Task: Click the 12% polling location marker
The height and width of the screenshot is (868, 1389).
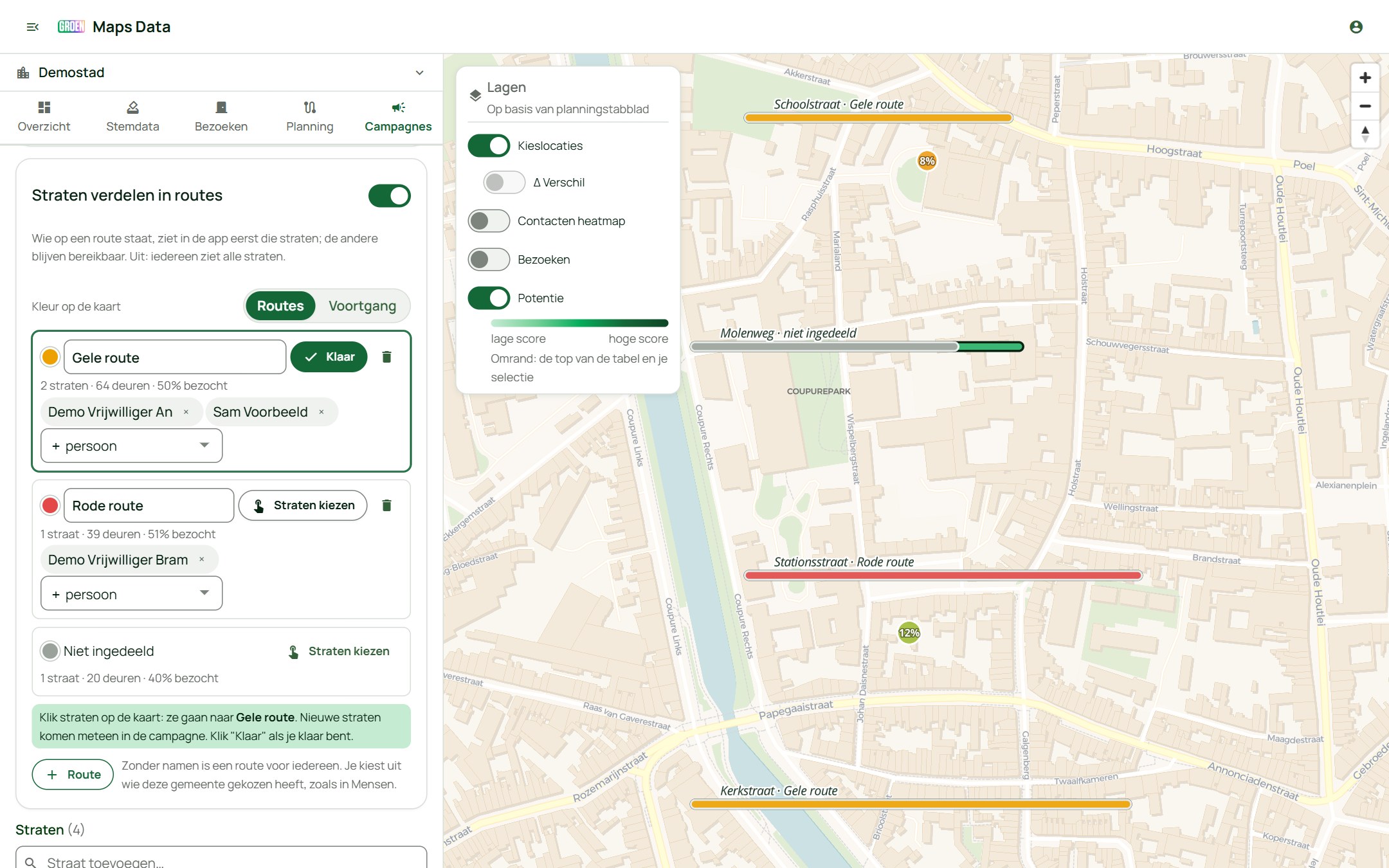Action: coord(909,633)
